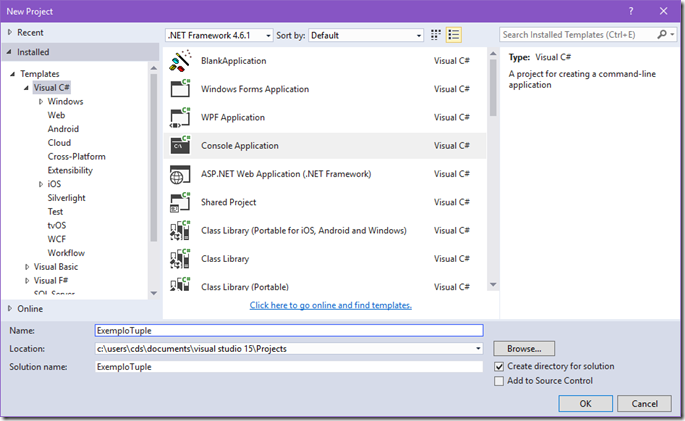
Task: Collapse the Installed section
Action: (x=9, y=52)
